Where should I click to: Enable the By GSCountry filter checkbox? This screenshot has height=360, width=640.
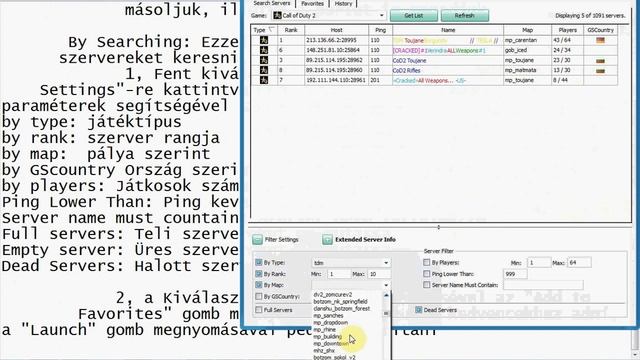point(258,296)
